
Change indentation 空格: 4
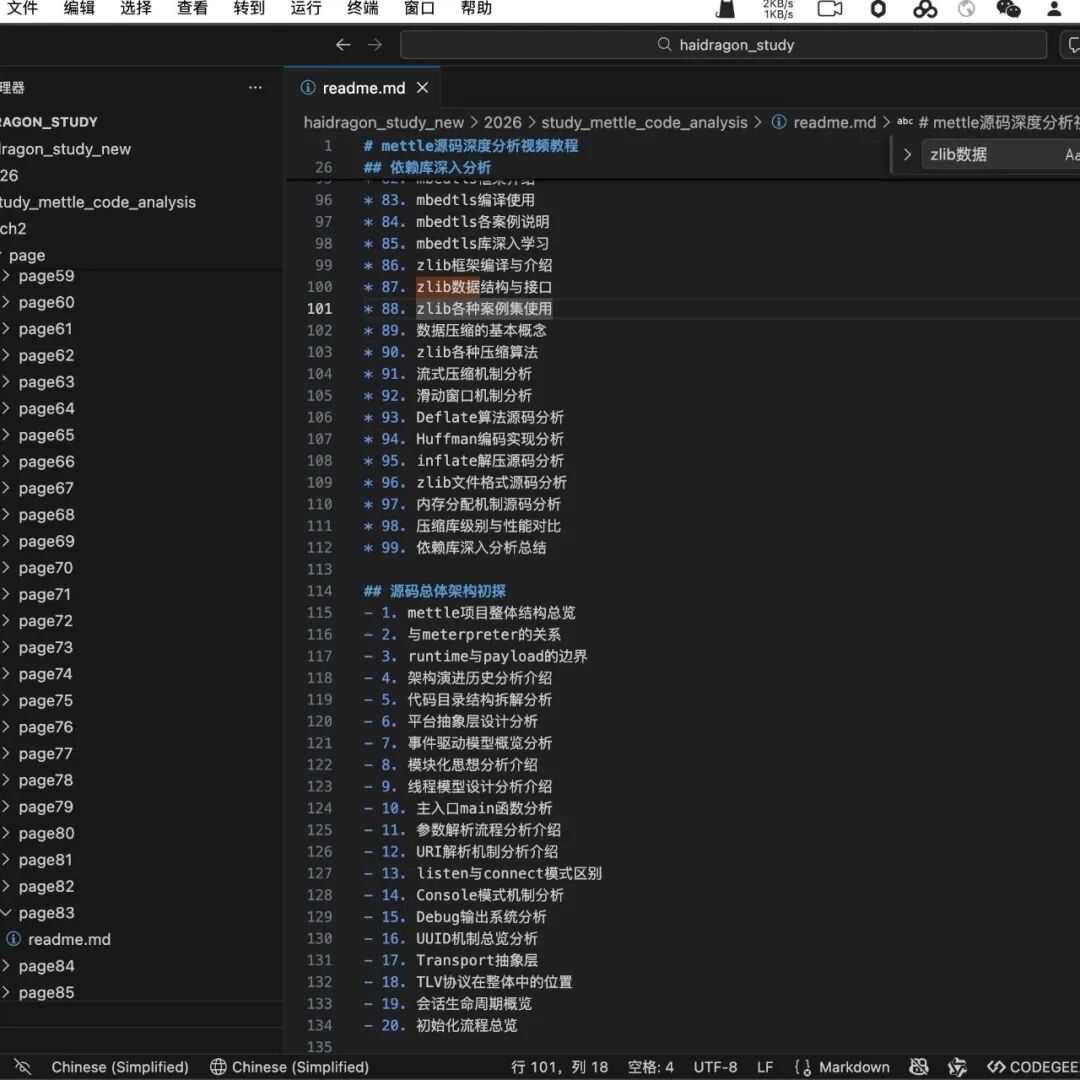click(x=650, y=1068)
